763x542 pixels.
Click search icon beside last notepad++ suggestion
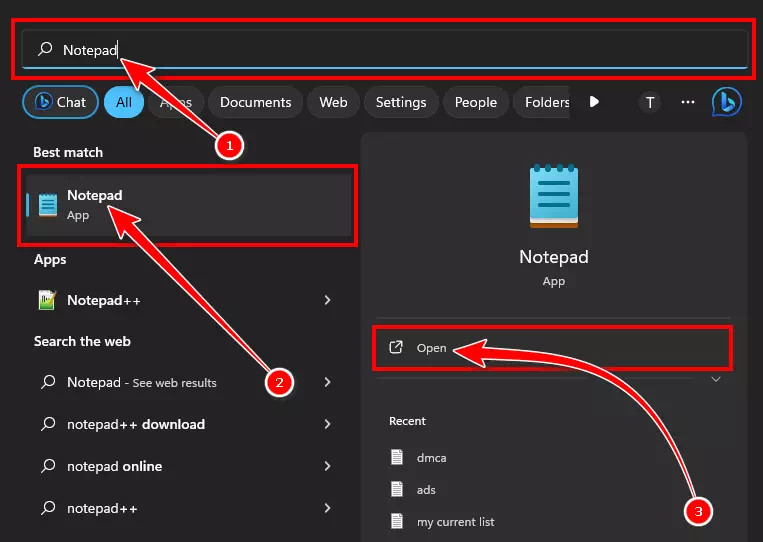48,507
